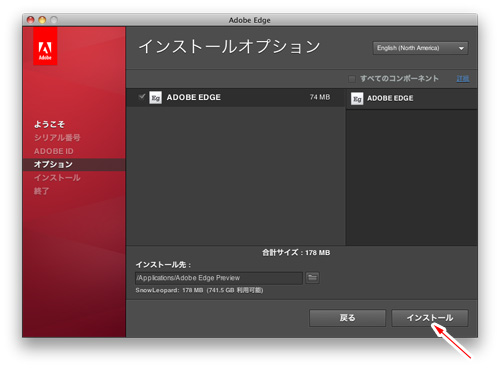Open the blue details link beside すべてのコンポーネント

pyautogui.click(x=463, y=79)
